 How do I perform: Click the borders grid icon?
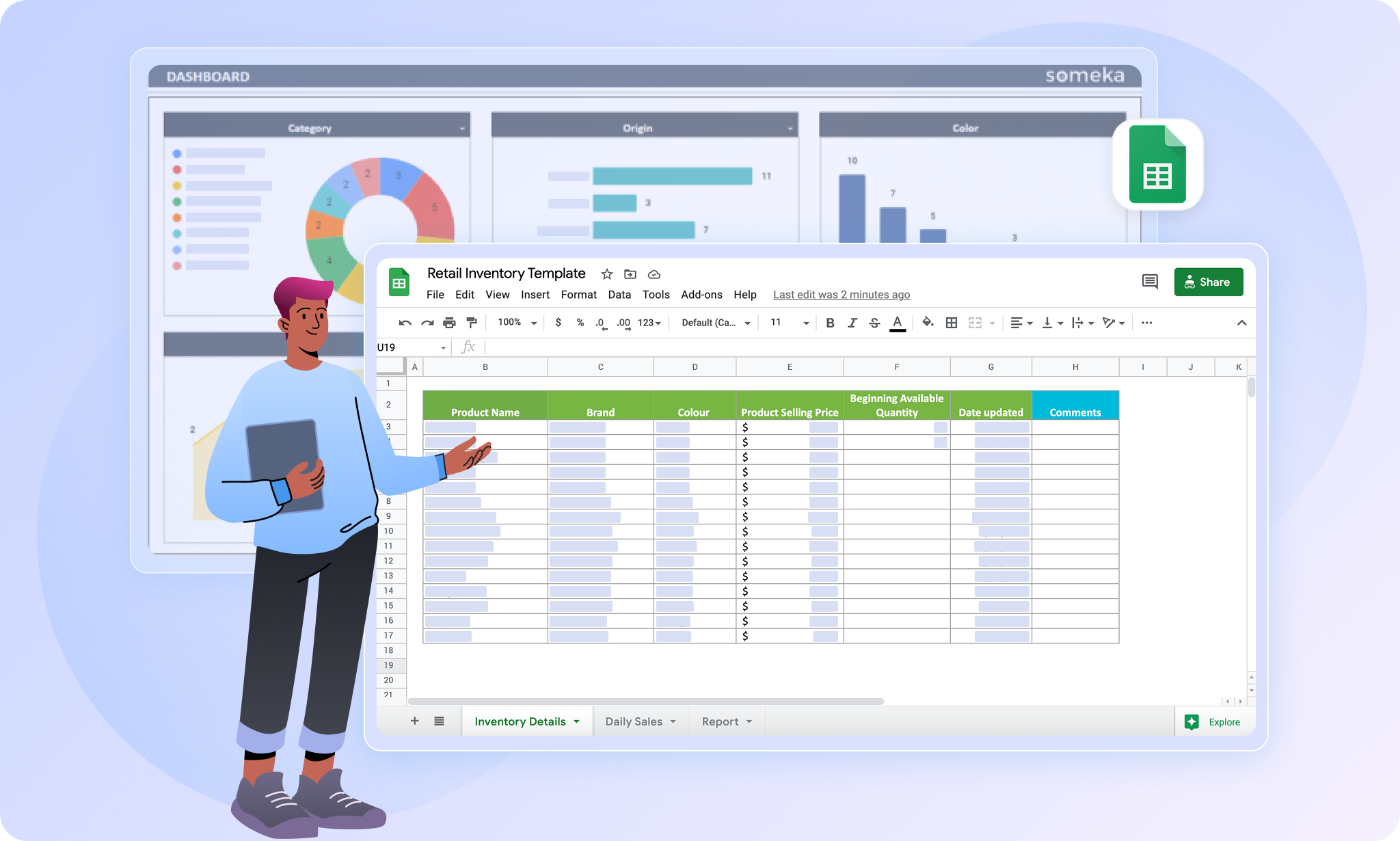point(951,323)
